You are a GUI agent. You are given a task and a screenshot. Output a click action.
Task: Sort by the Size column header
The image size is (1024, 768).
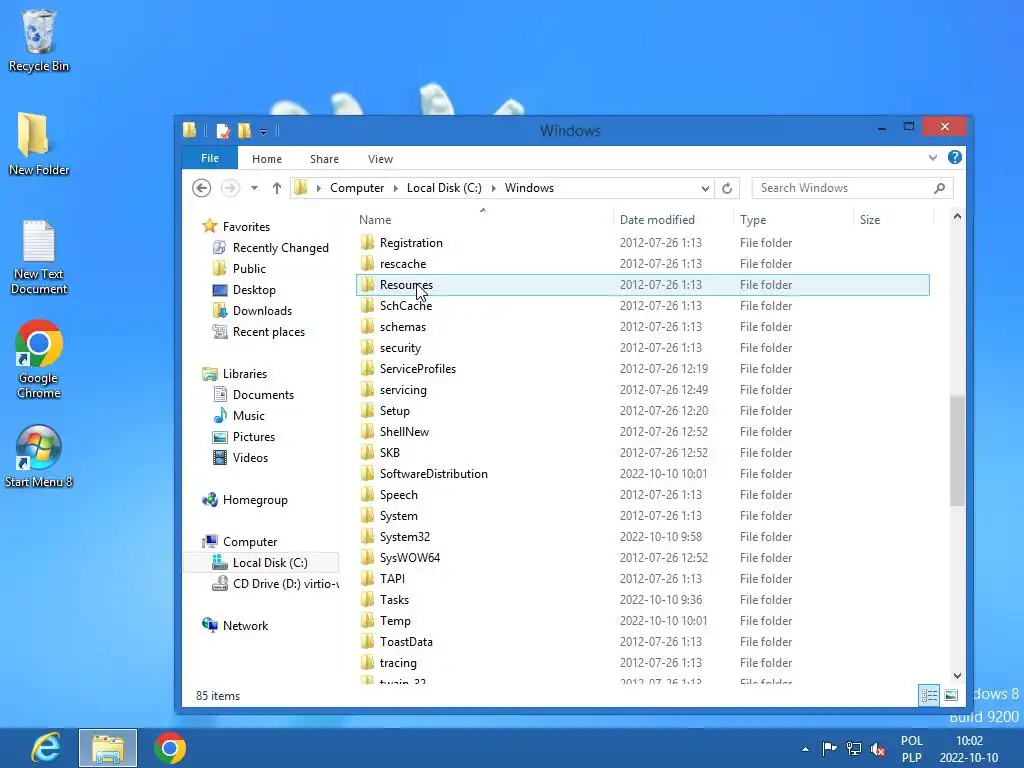click(x=893, y=219)
